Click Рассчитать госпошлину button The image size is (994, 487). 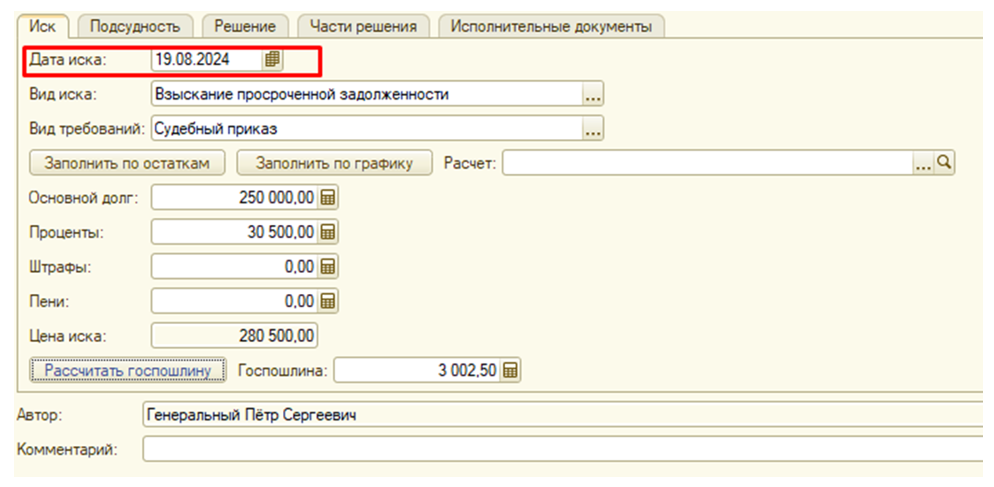tap(128, 371)
